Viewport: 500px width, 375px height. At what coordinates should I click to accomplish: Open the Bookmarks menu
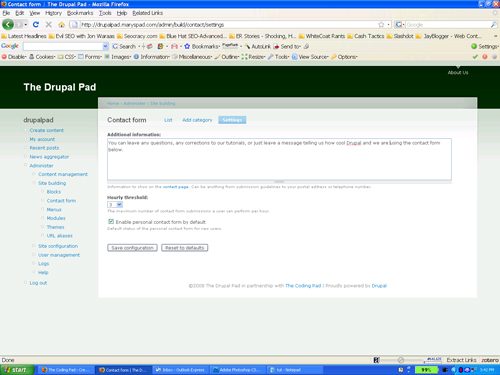(x=80, y=13)
